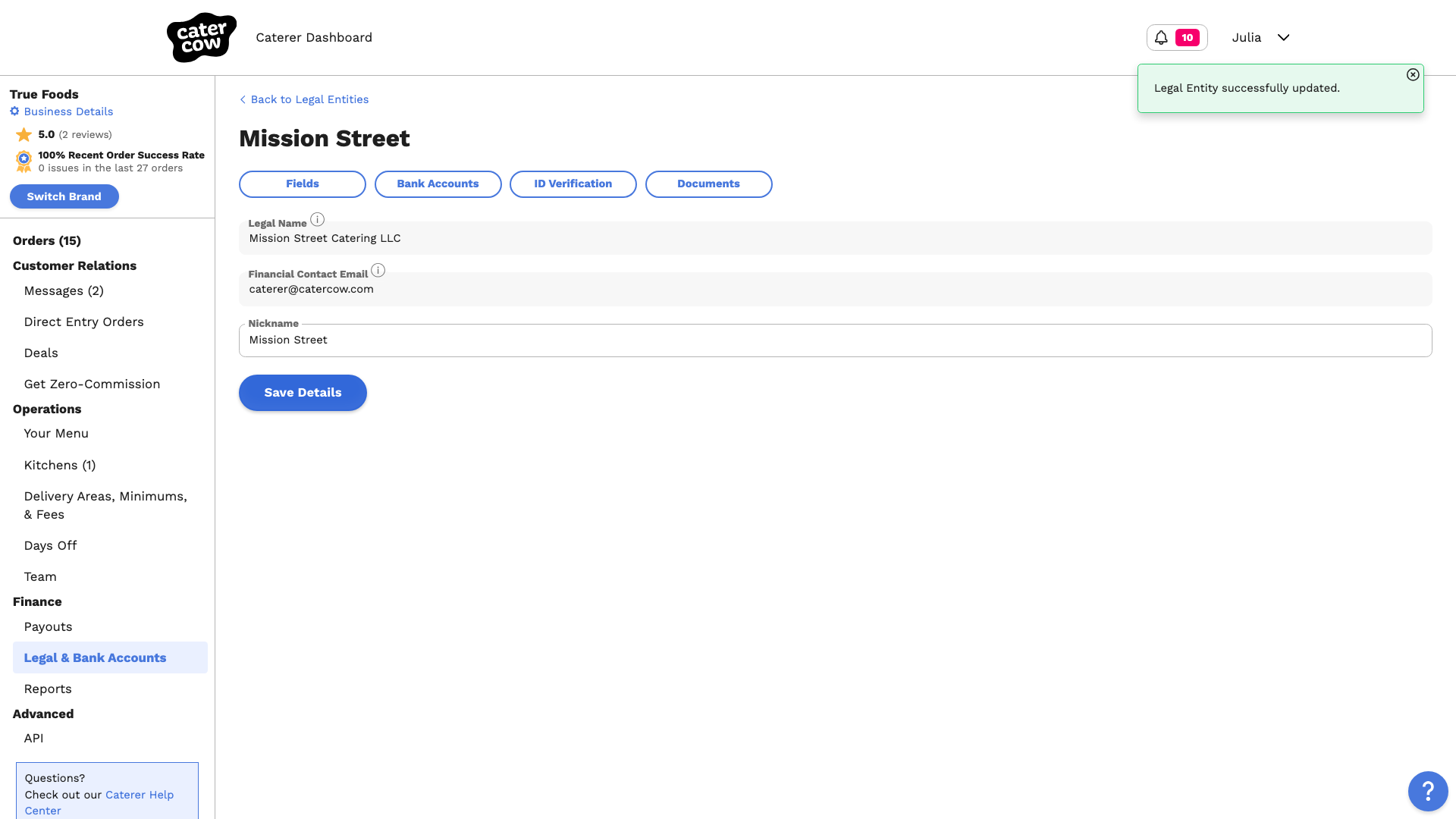Switch to the Bank Accounts tab
Viewport: 1456px width, 819px height.
point(438,184)
